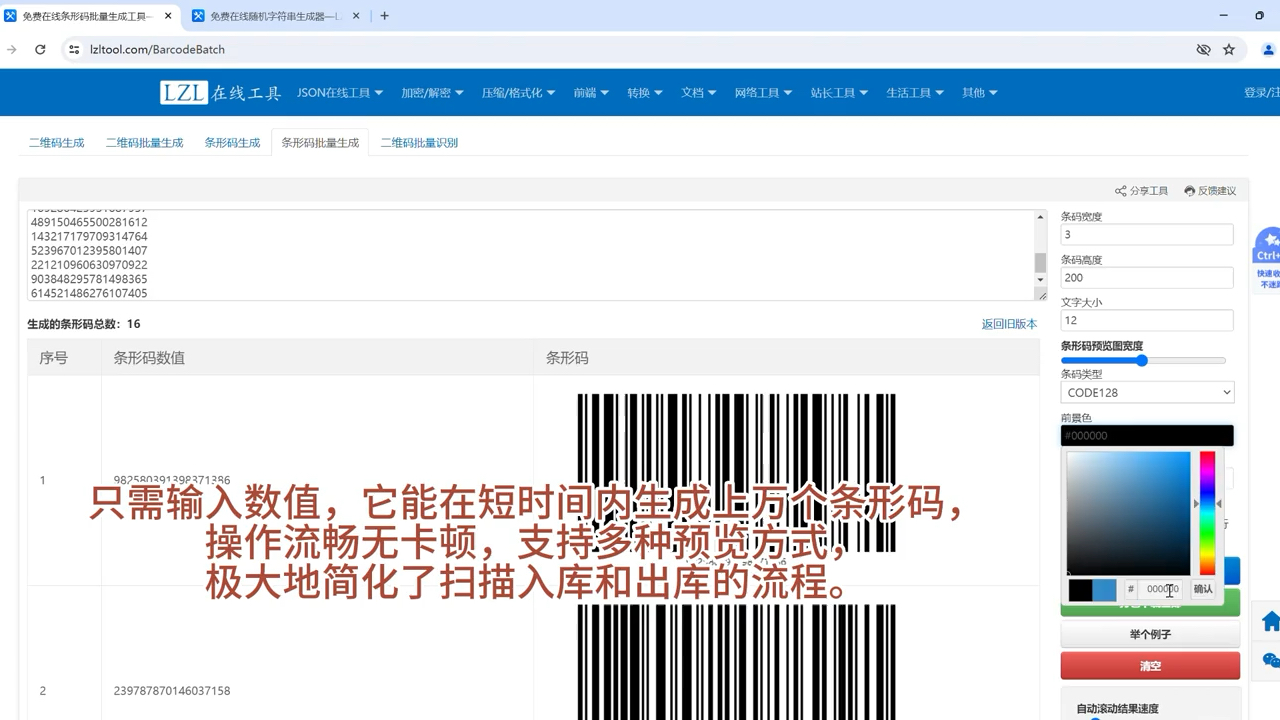Open the 条码类型 CODE128 dropdown
The image size is (1280, 720).
tap(1147, 392)
